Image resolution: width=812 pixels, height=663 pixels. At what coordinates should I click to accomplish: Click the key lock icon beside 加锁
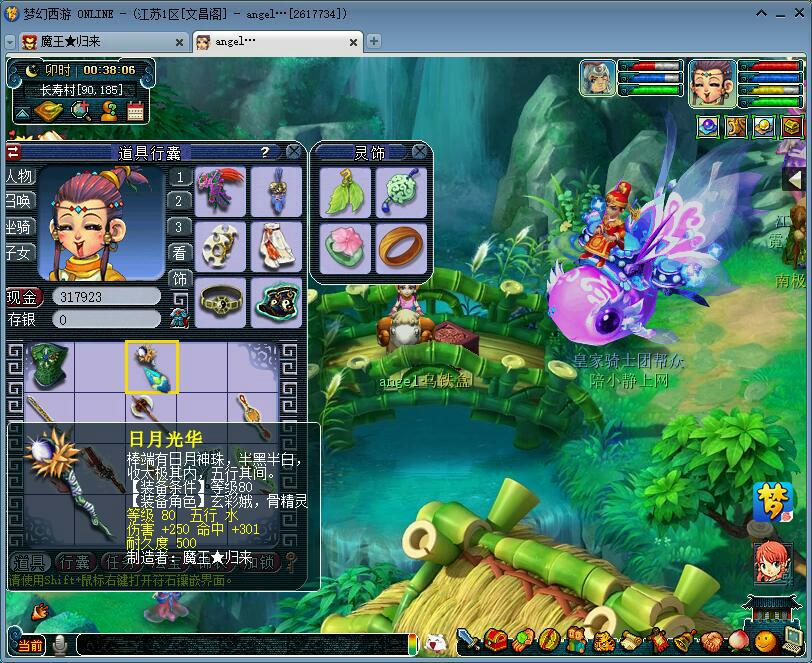292,563
